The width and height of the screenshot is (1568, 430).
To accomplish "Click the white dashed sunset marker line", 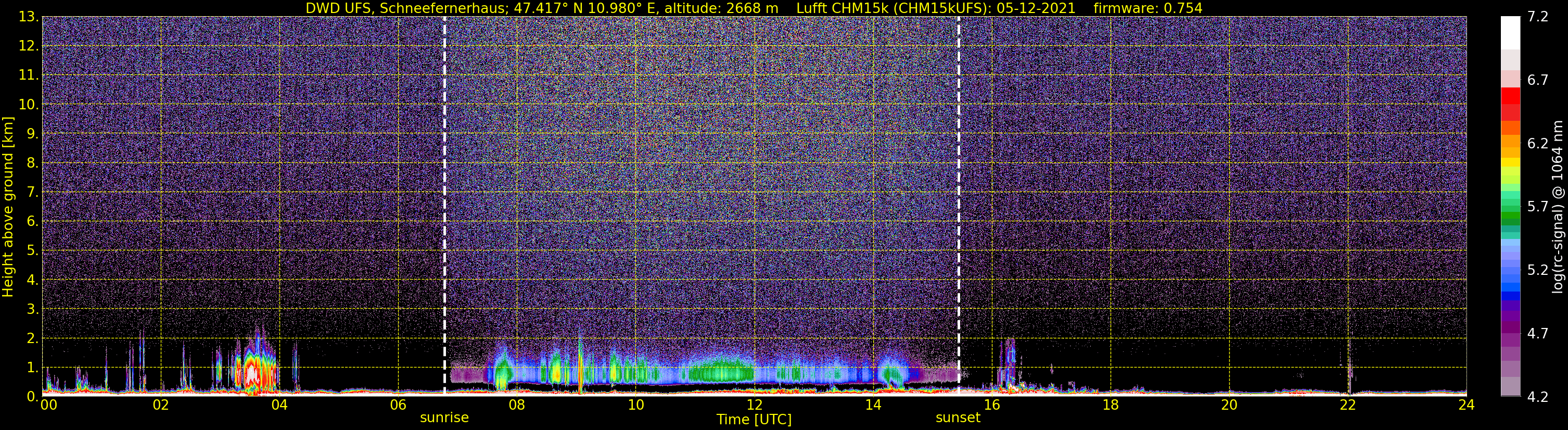I will click(959, 207).
